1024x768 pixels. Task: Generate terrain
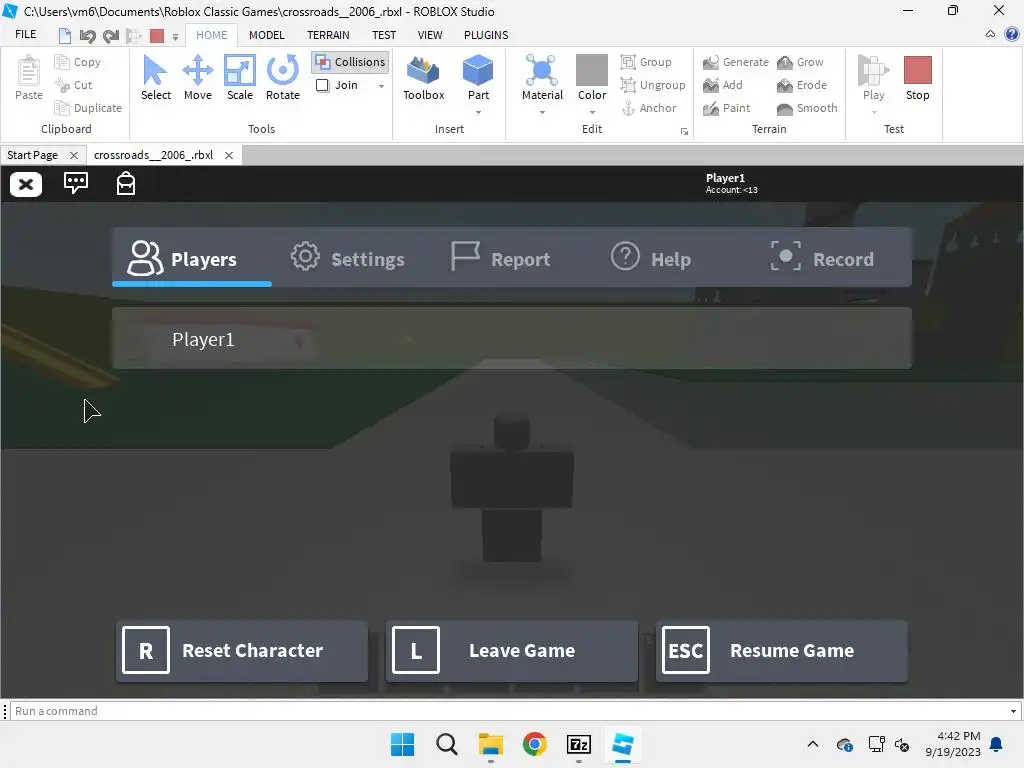coord(736,62)
